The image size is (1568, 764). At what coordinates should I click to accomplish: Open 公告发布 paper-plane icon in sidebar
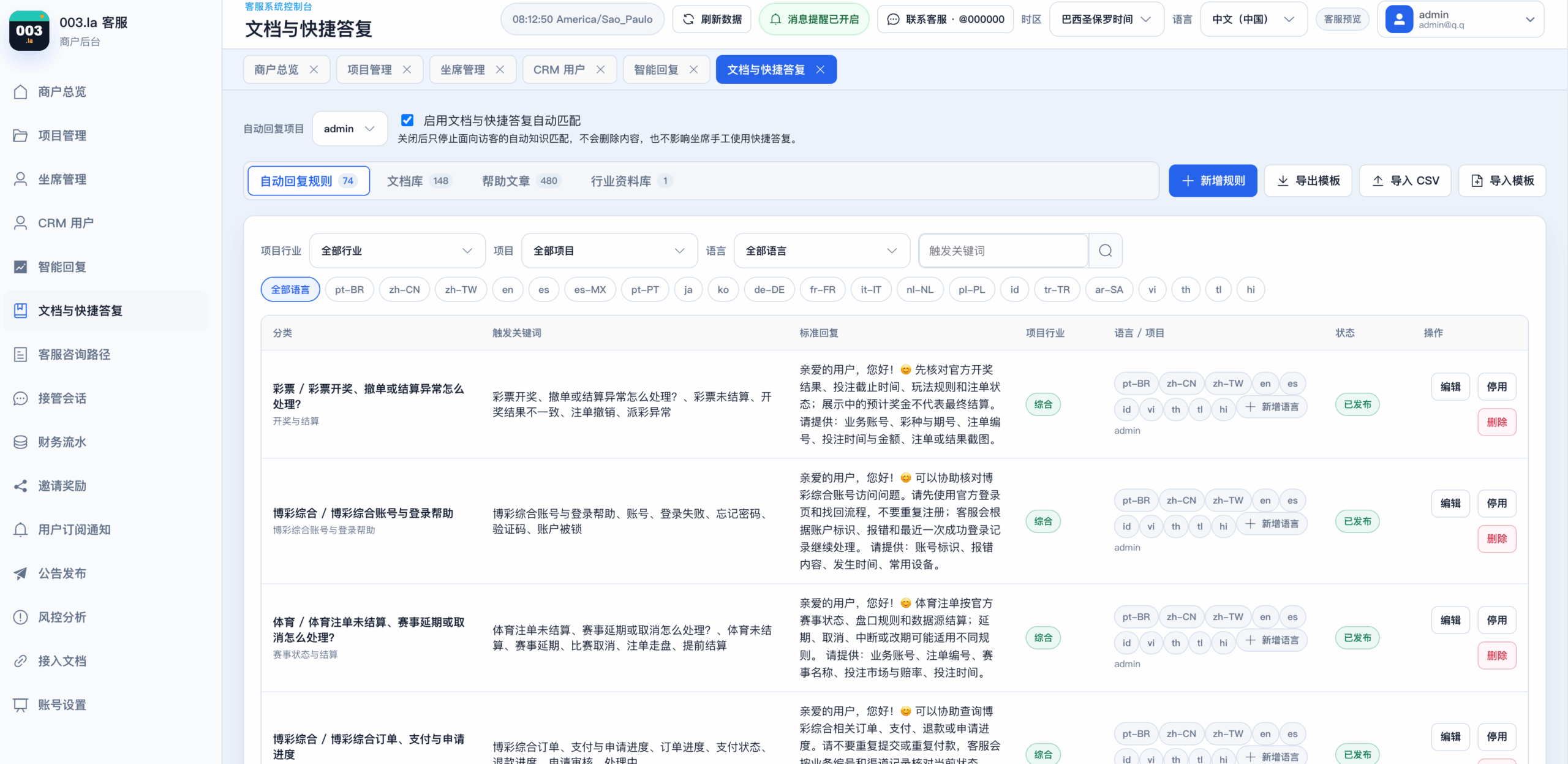coord(20,573)
